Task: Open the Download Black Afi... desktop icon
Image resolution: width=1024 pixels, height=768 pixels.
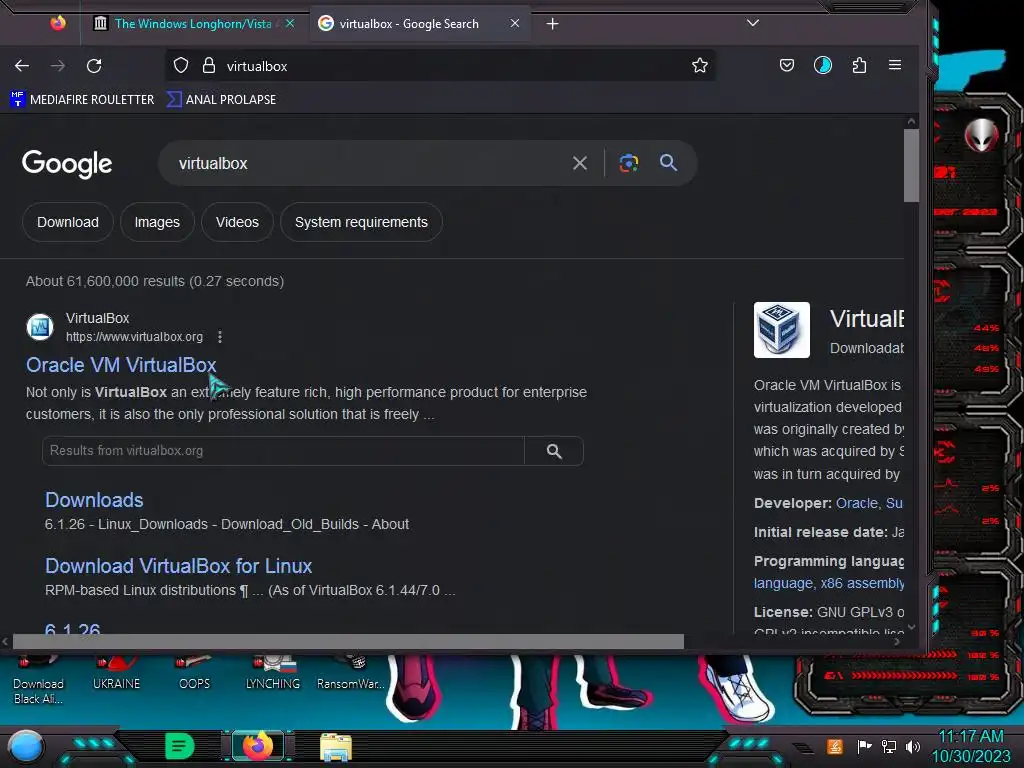Action: coord(39,682)
